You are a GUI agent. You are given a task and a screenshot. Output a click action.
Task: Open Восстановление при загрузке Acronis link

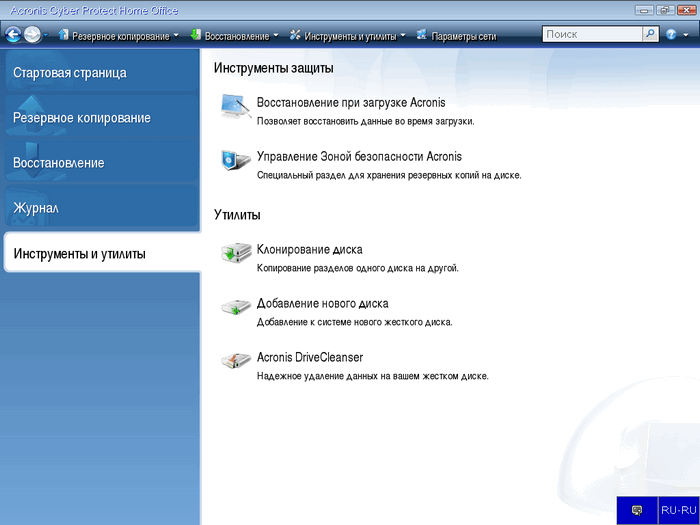tap(351, 103)
